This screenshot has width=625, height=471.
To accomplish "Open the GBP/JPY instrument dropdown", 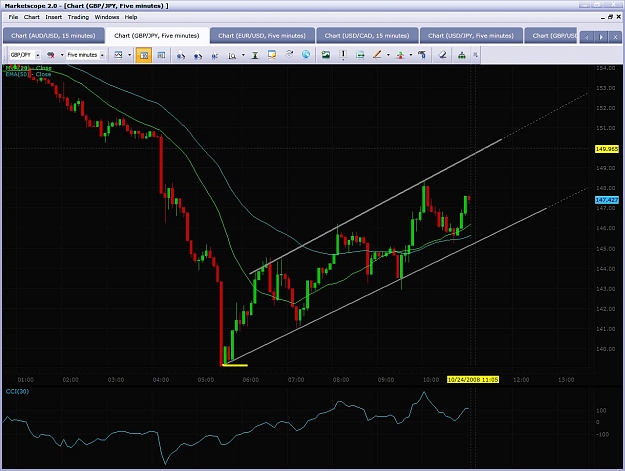I will coord(37,55).
